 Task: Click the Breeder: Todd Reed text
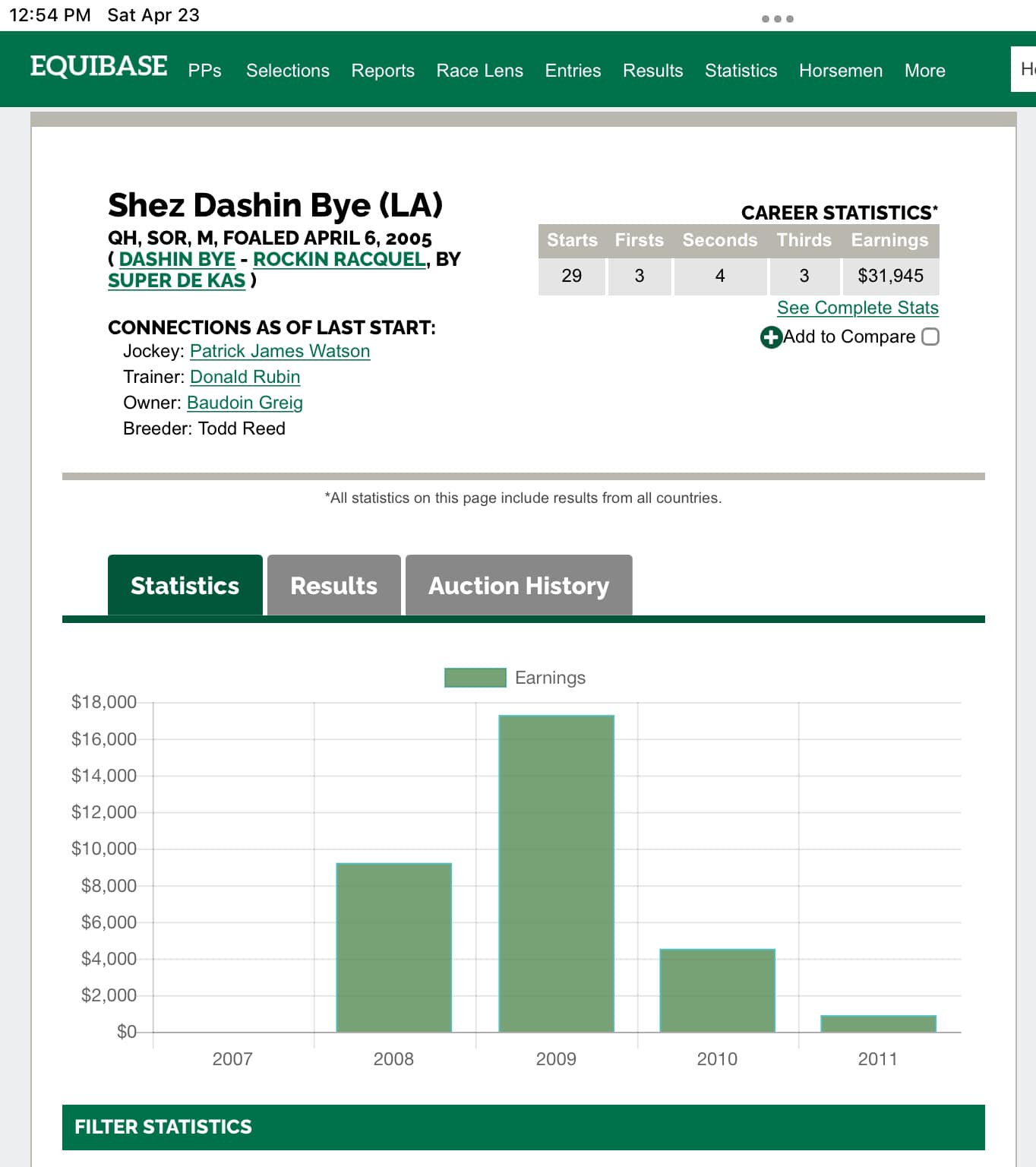pyautogui.click(x=204, y=429)
